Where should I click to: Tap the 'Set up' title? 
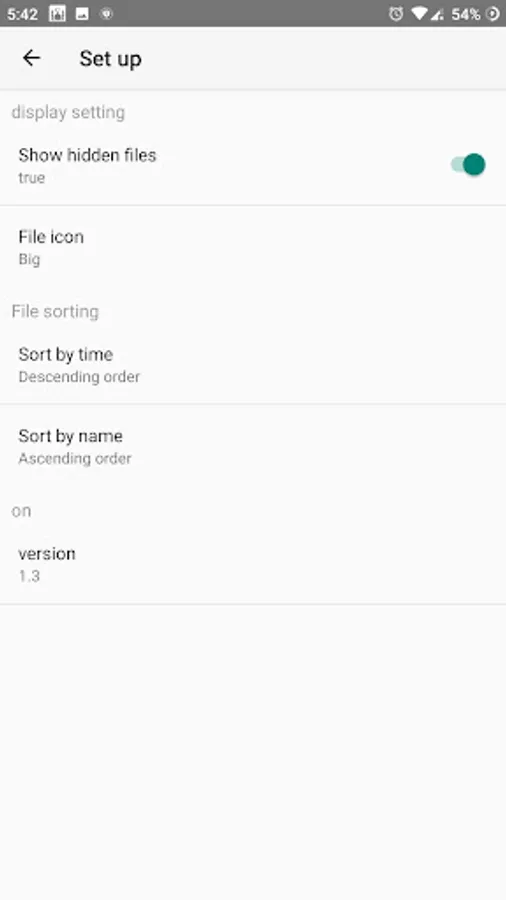point(110,59)
